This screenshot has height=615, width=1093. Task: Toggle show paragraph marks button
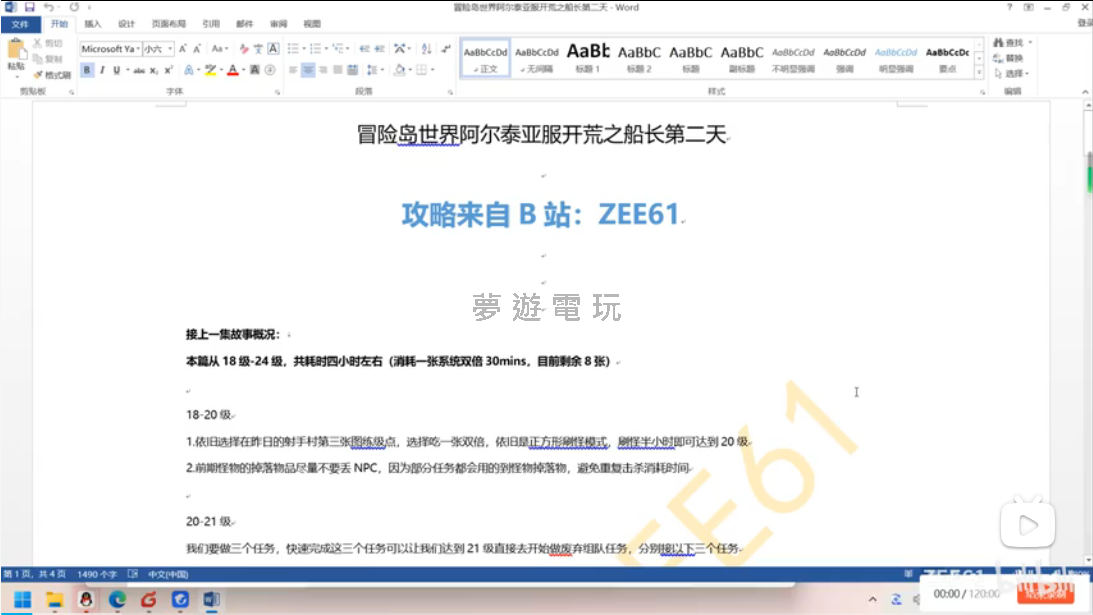445,48
